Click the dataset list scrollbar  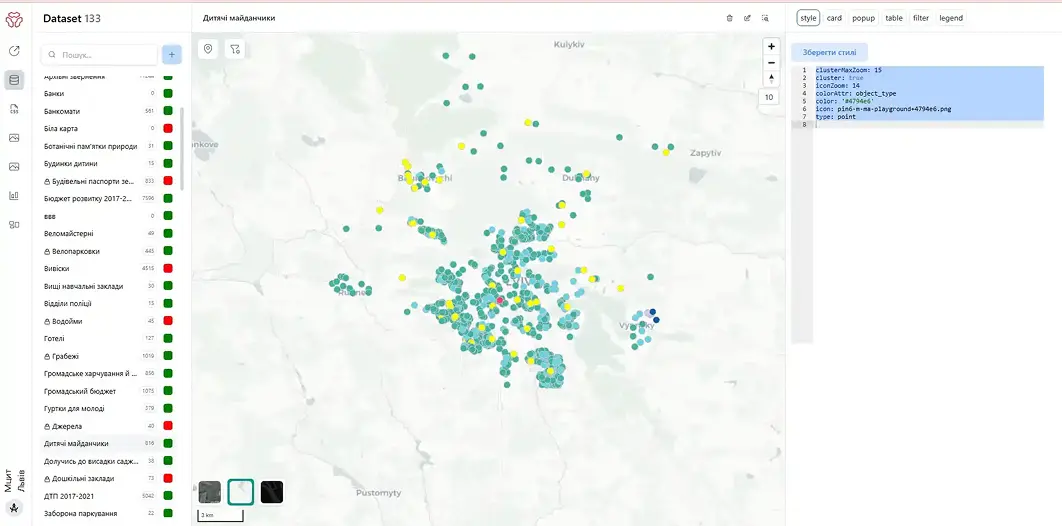[182, 148]
